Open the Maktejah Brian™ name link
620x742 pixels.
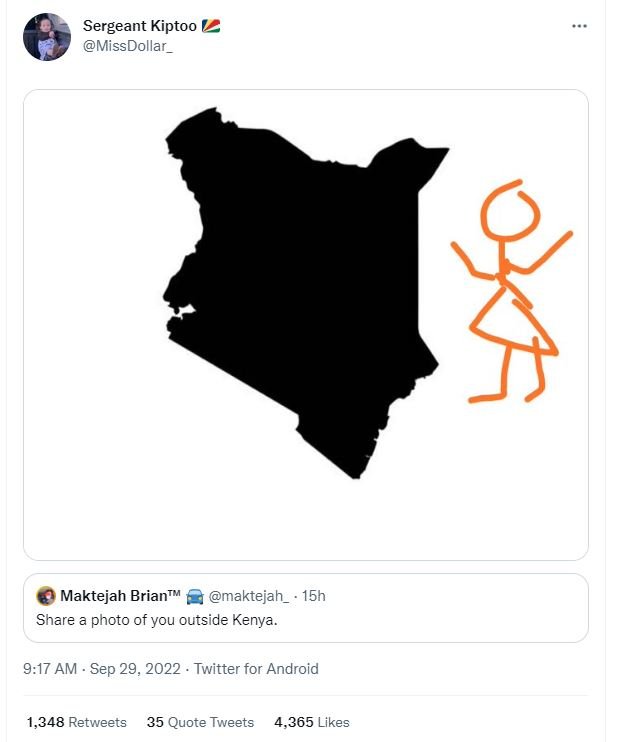point(120,597)
